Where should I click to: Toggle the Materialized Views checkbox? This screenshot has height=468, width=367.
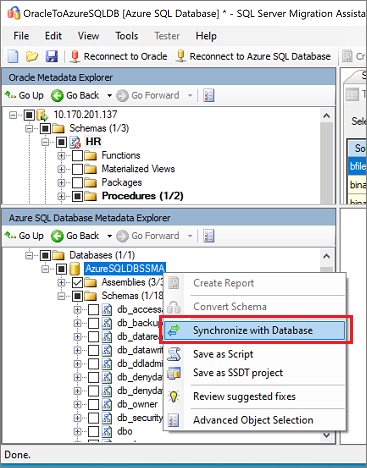tap(77, 169)
